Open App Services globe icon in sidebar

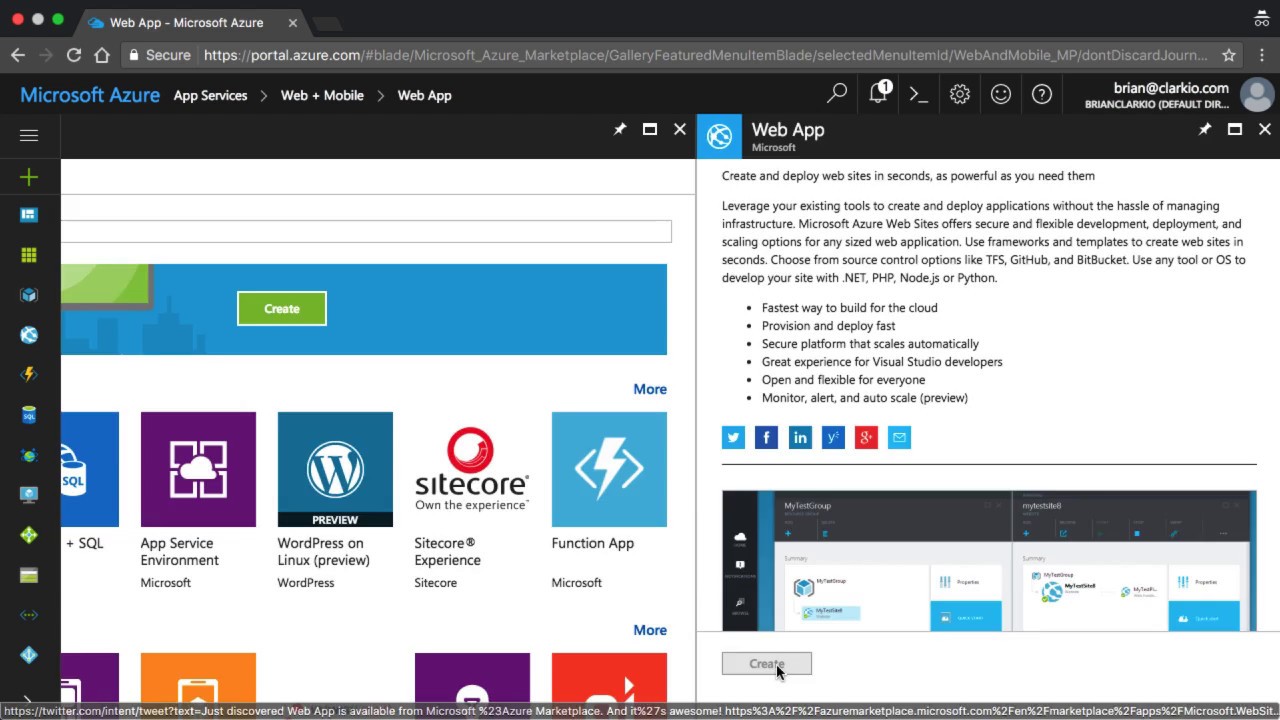tap(29, 335)
